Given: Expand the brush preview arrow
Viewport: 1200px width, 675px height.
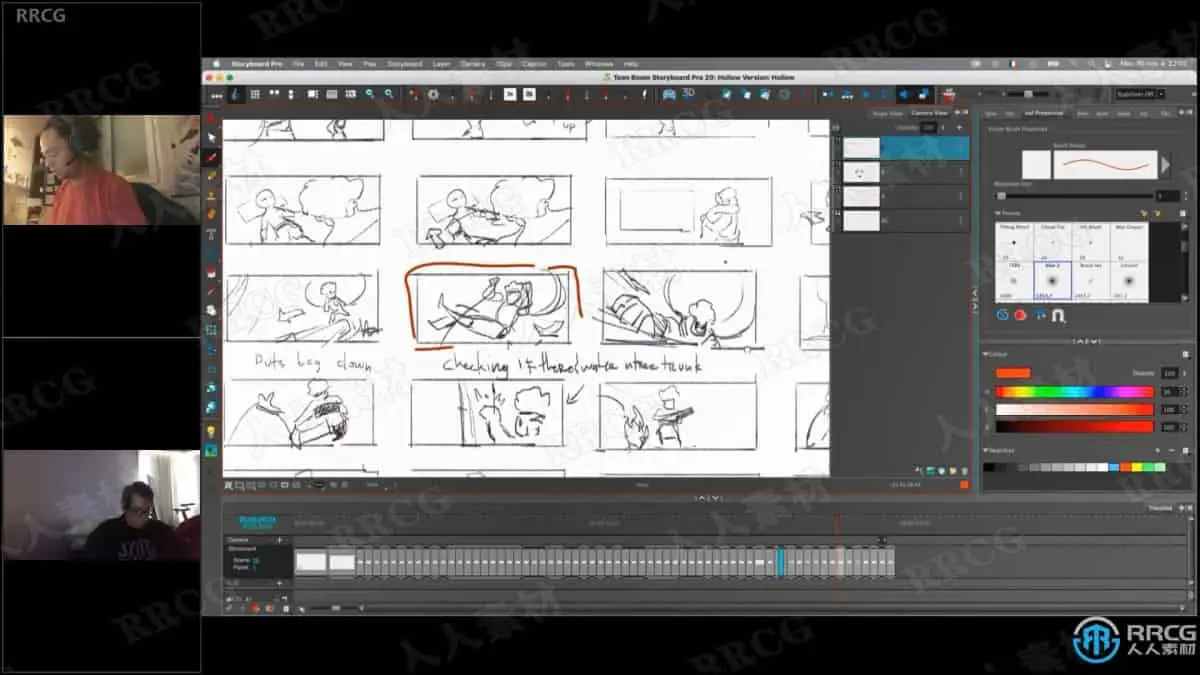Looking at the screenshot, I should click(1164, 164).
